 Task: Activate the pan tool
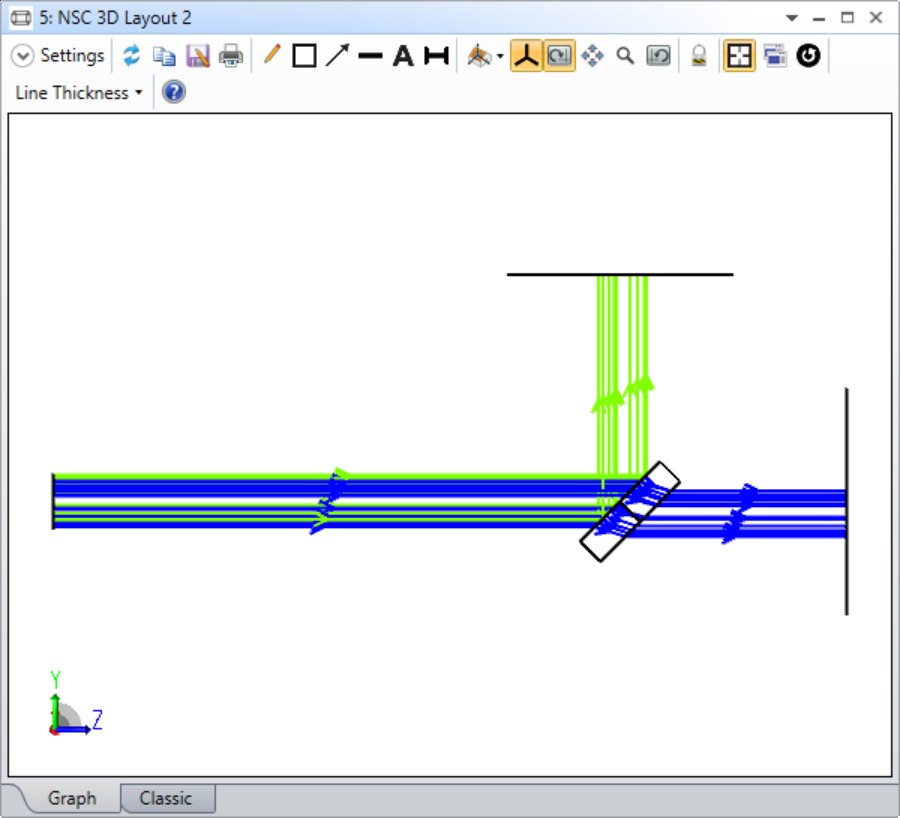[592, 56]
